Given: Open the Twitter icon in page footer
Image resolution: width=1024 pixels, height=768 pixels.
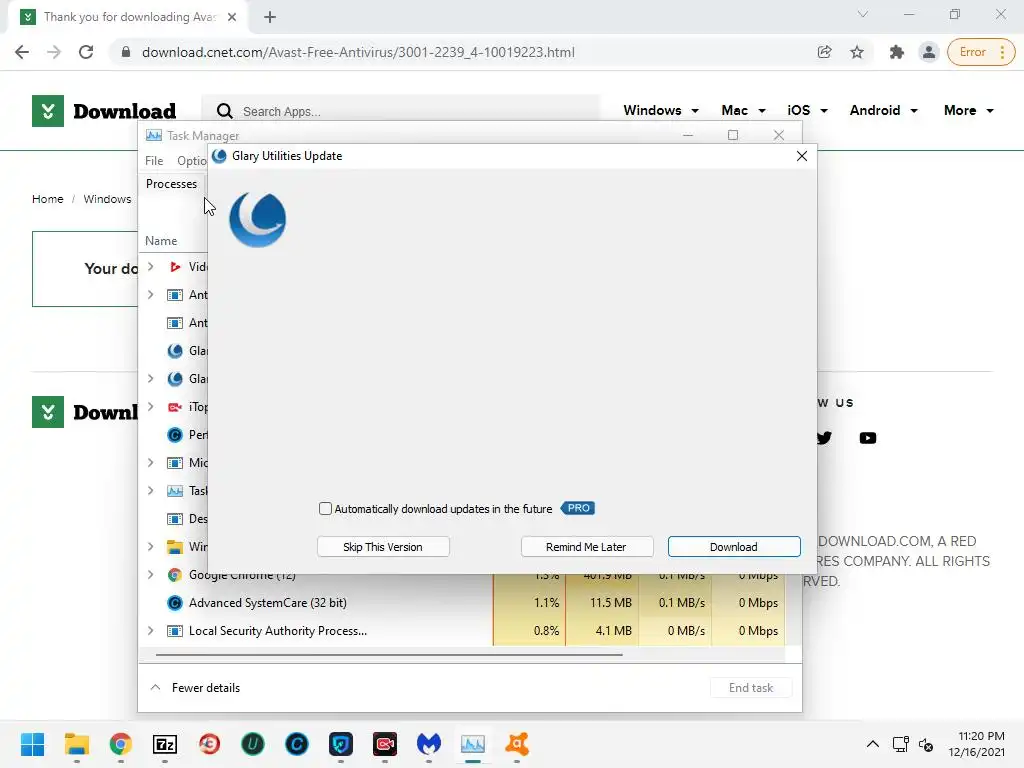Looking at the screenshot, I should pyautogui.click(x=825, y=438).
